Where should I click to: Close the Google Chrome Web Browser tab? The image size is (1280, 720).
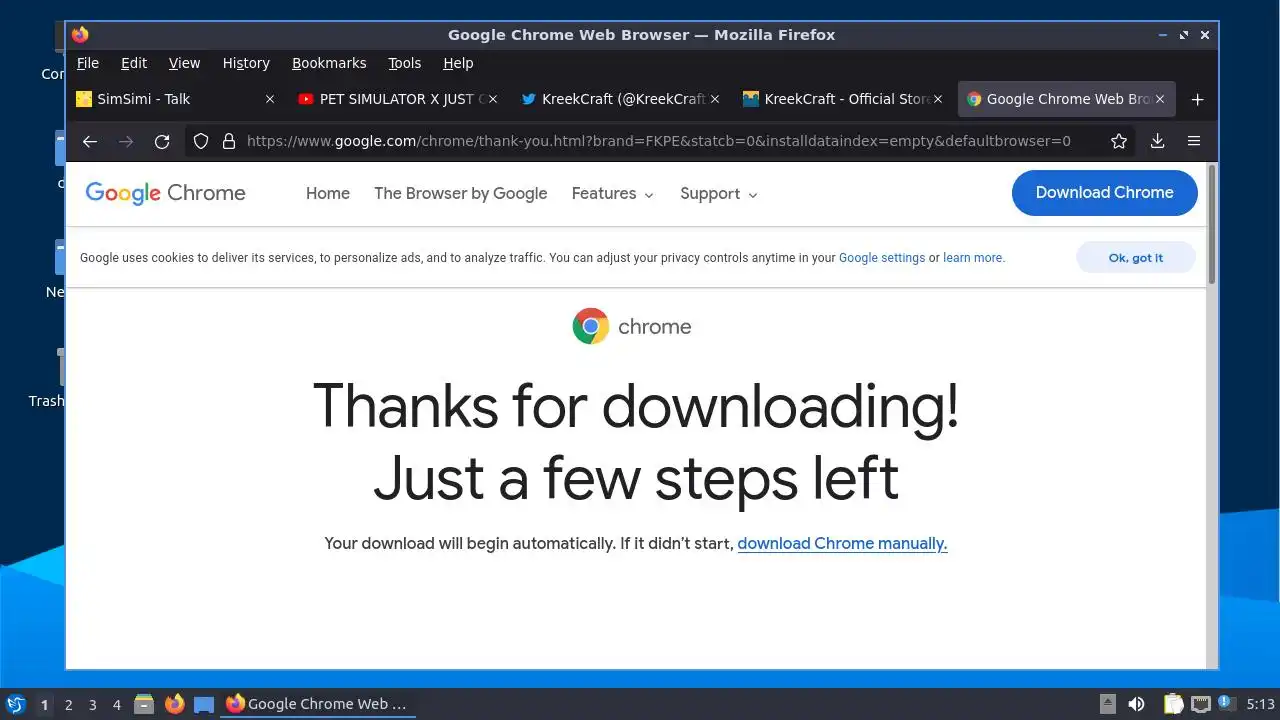1161,99
